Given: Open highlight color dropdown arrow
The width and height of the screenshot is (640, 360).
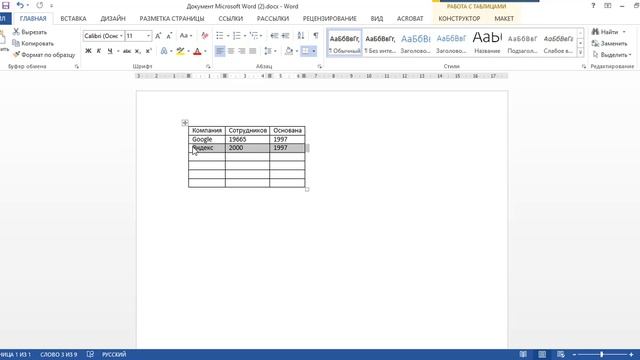Looking at the screenshot, I should pyautogui.click(x=188, y=51).
